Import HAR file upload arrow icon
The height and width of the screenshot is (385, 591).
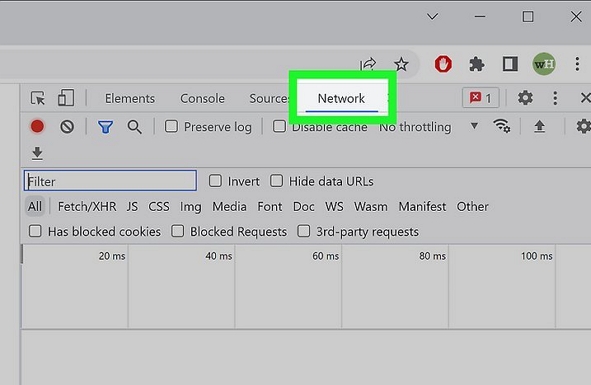pyautogui.click(x=539, y=126)
